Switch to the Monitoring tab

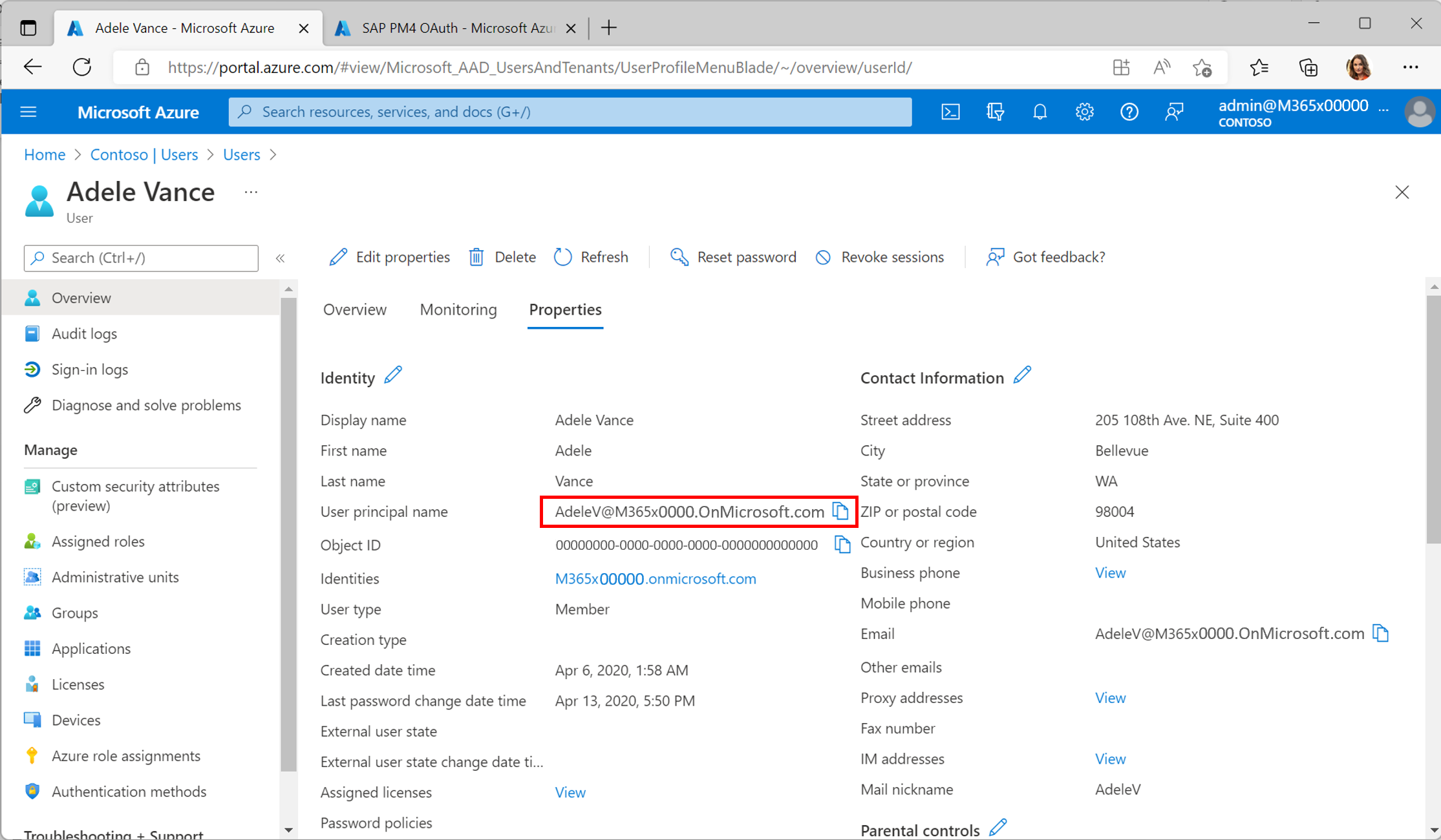click(x=458, y=309)
